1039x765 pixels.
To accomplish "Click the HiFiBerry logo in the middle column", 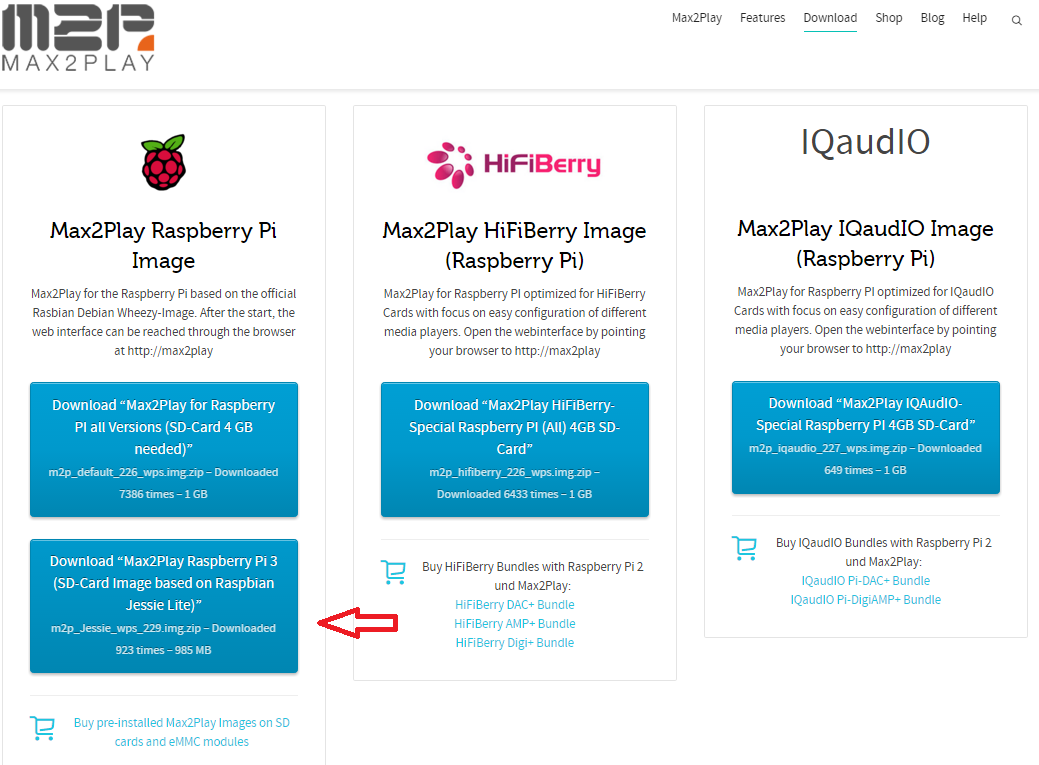I will (x=514, y=161).
